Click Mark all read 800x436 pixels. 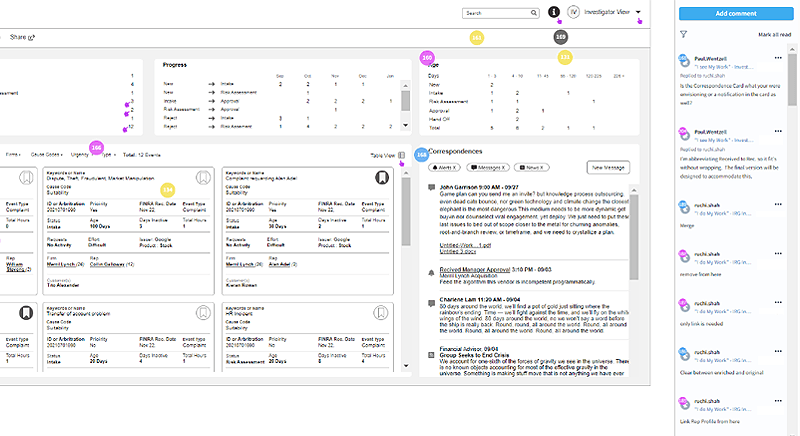774,35
